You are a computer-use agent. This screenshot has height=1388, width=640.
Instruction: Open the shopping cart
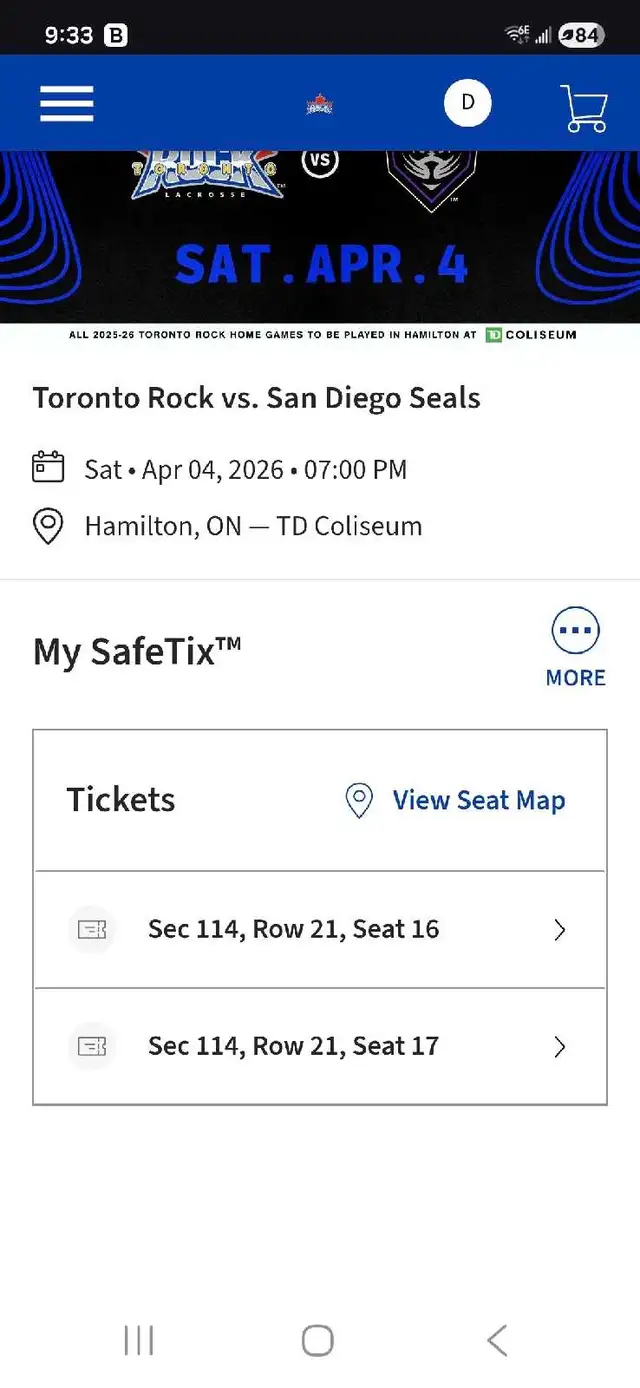coord(583,103)
